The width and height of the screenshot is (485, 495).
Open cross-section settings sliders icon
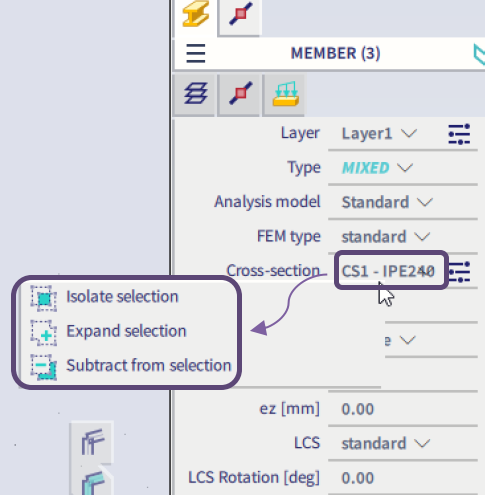tap(460, 272)
